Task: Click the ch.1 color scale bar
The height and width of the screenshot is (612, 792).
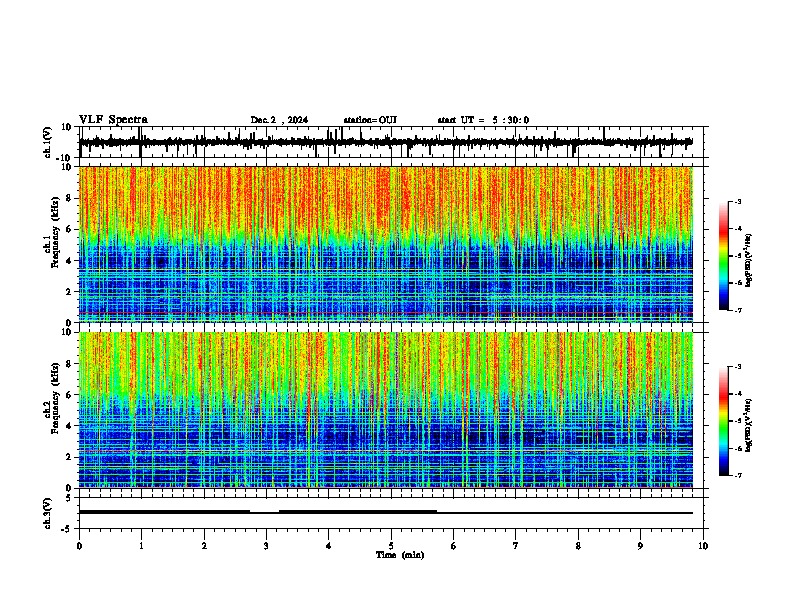Action: [x=724, y=256]
